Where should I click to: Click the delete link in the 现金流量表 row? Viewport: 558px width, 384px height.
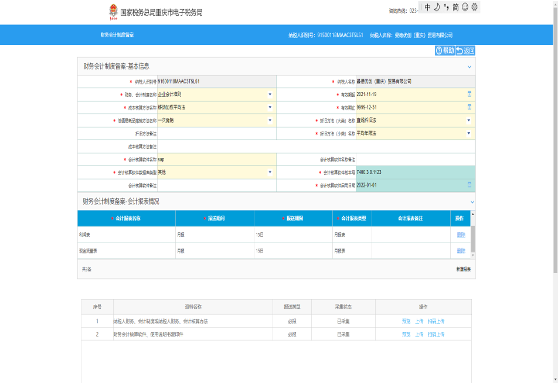(x=460, y=251)
